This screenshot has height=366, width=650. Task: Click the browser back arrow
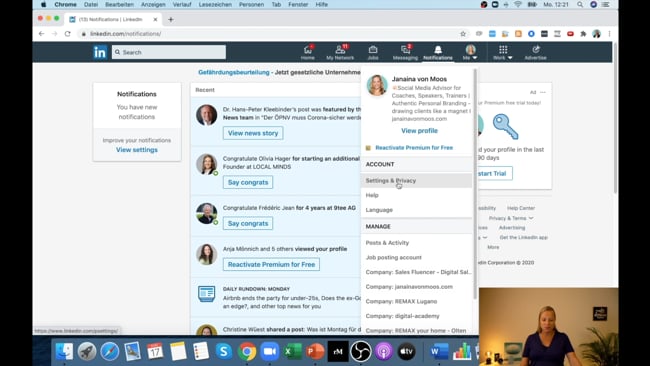[41, 34]
